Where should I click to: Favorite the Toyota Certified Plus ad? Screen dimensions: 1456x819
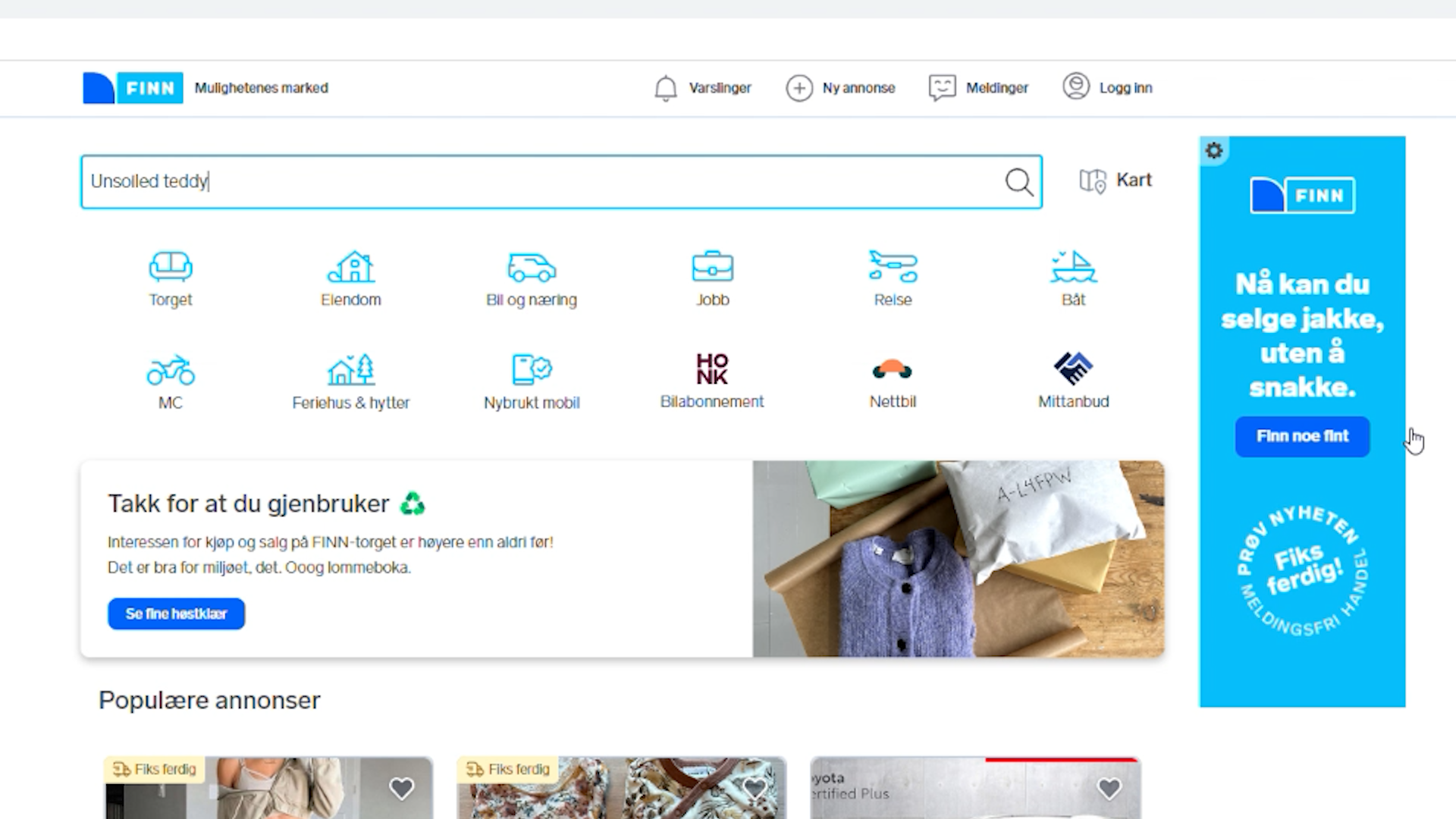(1109, 789)
